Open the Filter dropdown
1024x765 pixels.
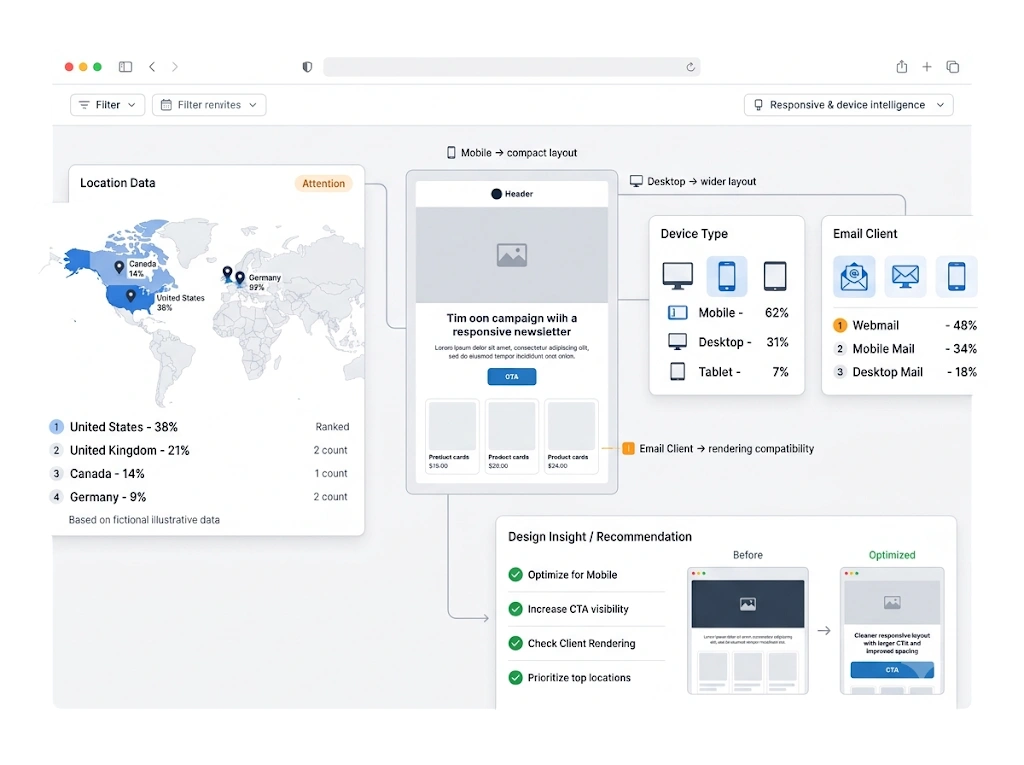(108, 105)
